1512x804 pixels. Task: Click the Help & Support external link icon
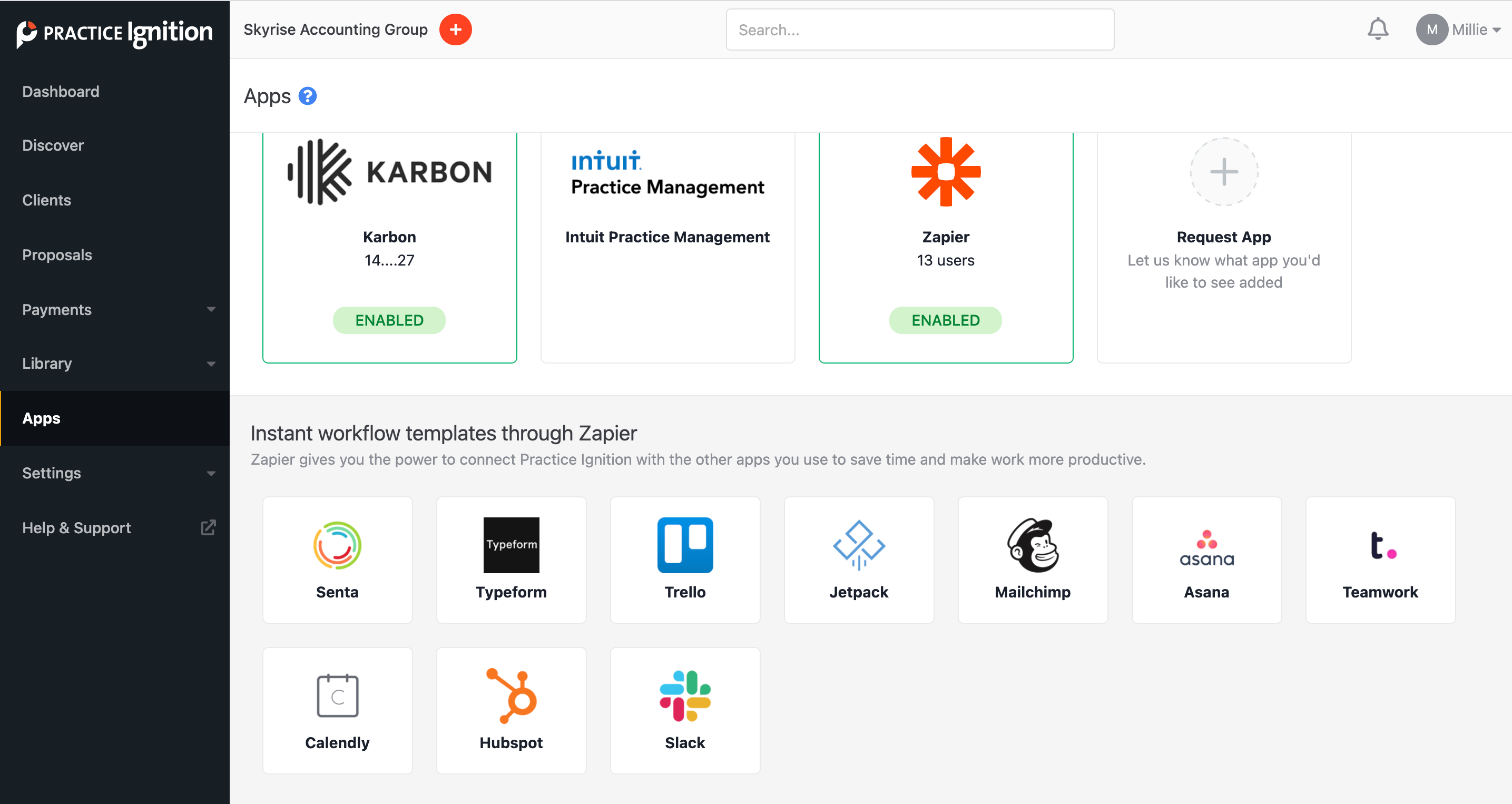209,527
